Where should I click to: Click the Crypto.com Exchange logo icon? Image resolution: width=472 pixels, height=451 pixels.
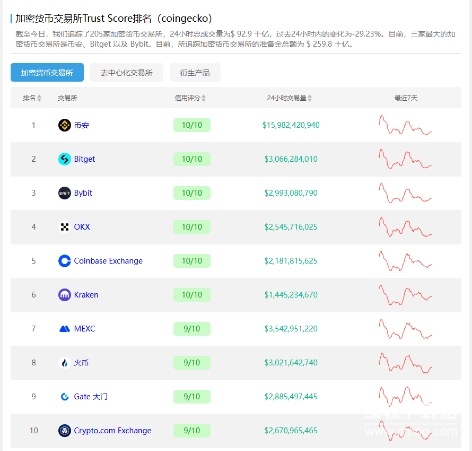click(x=64, y=431)
